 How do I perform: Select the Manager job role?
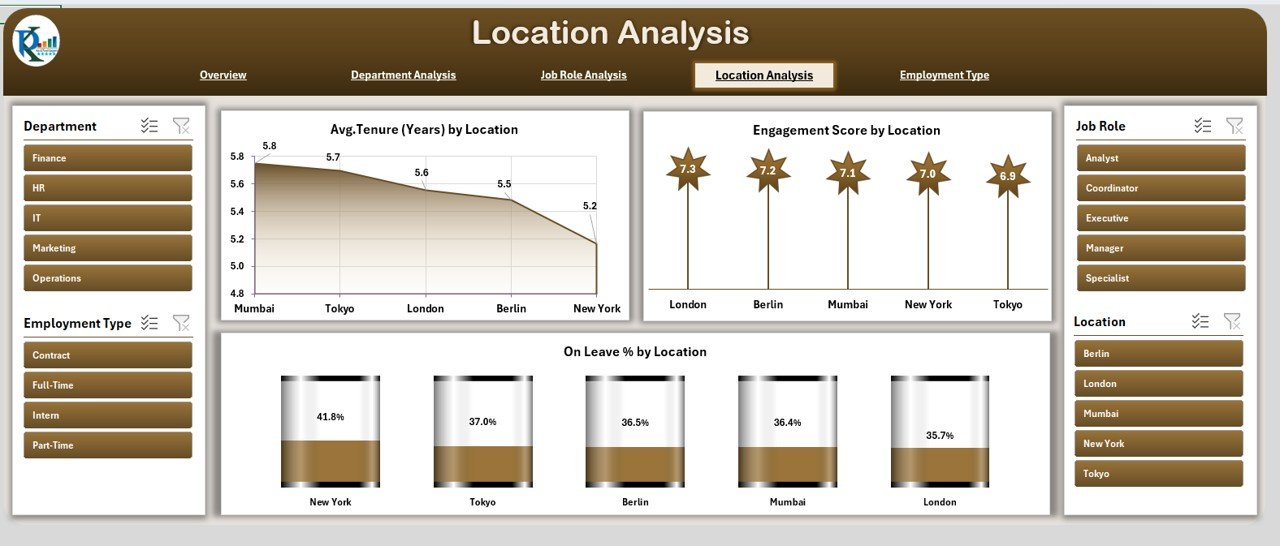(x=1161, y=248)
